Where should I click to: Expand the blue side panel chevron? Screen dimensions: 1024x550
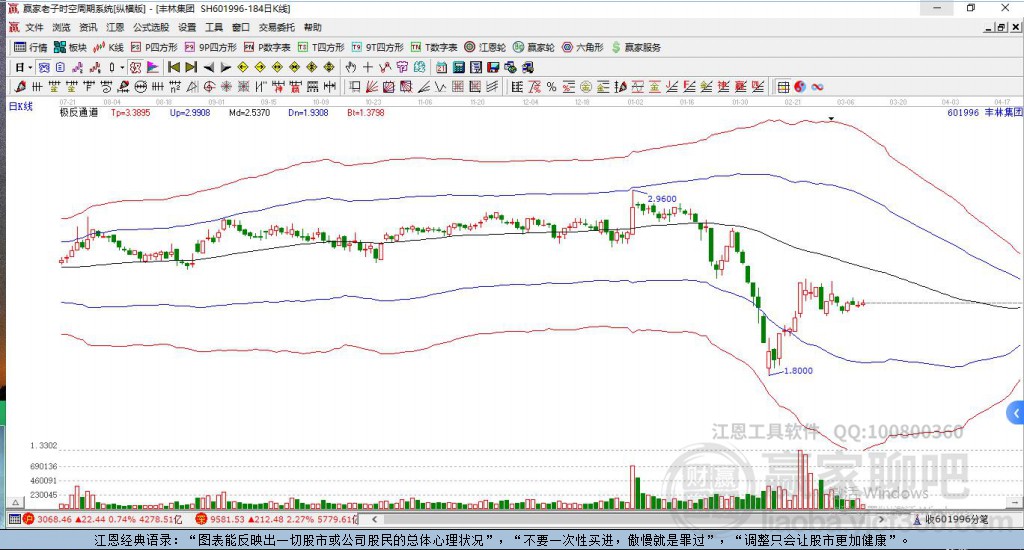[1016, 413]
